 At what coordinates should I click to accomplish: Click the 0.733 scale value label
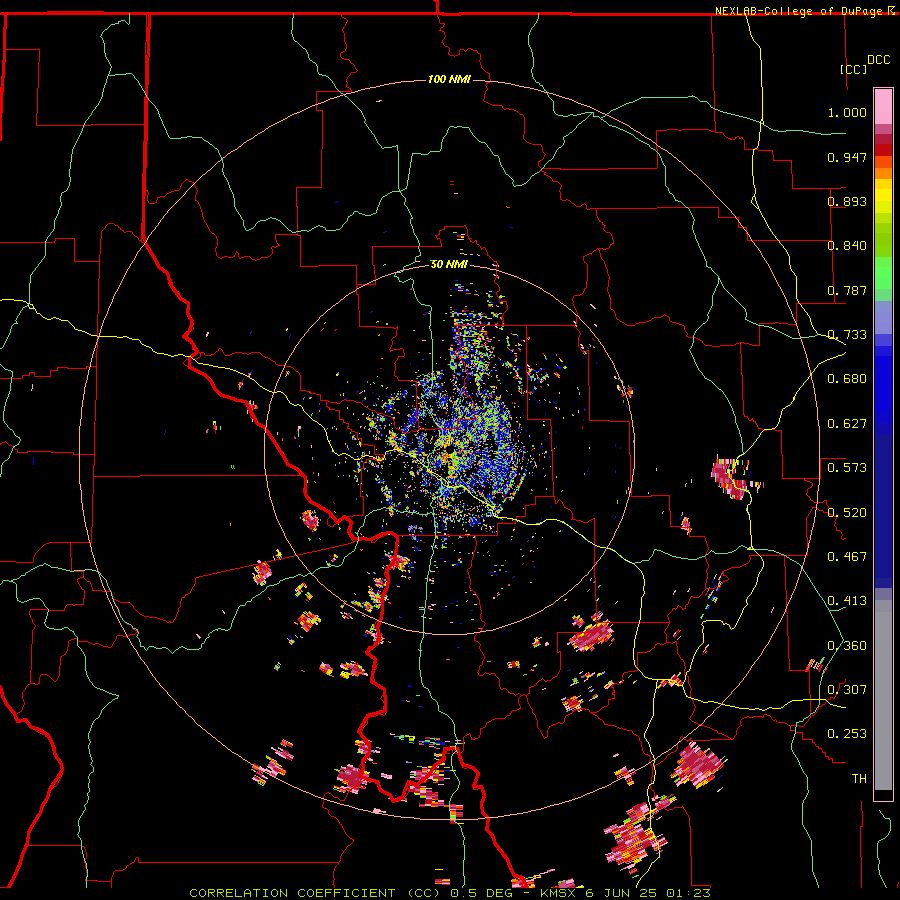(x=847, y=335)
